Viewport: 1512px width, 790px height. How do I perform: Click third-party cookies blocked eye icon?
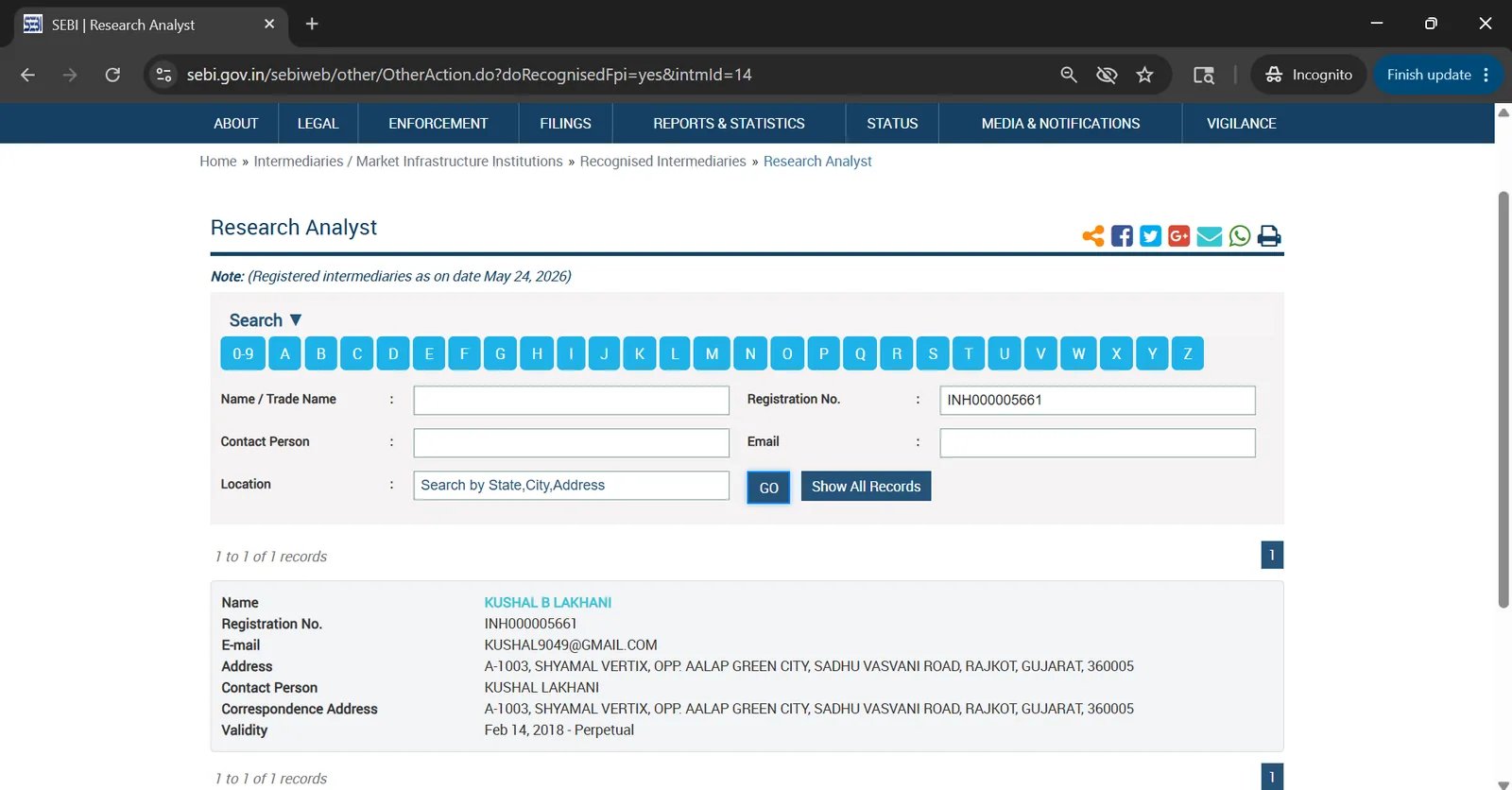coord(1107,75)
